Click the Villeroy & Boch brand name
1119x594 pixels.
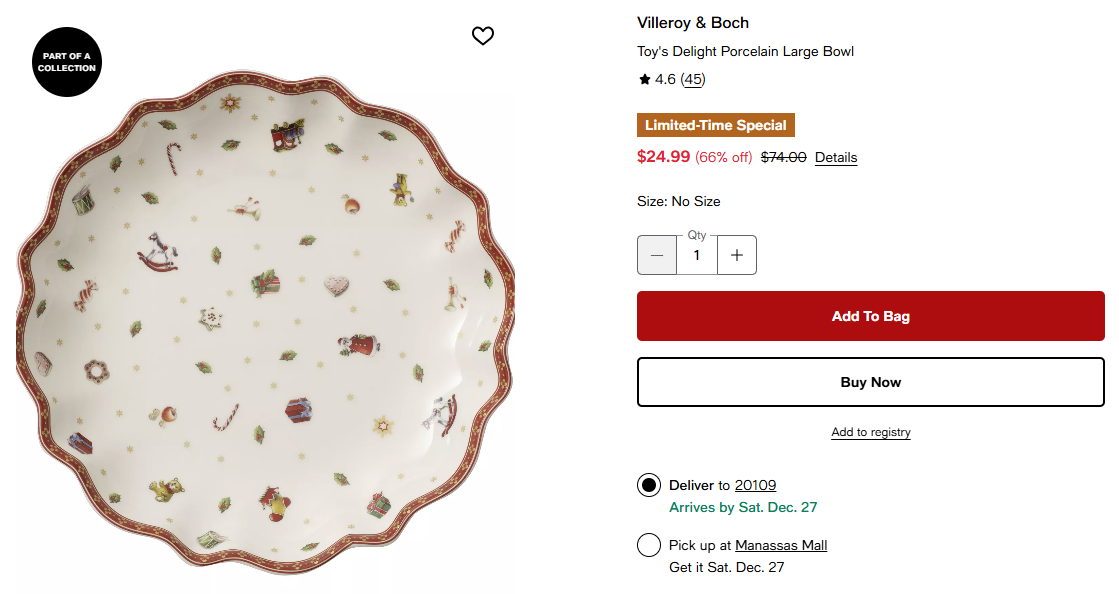[x=693, y=23]
